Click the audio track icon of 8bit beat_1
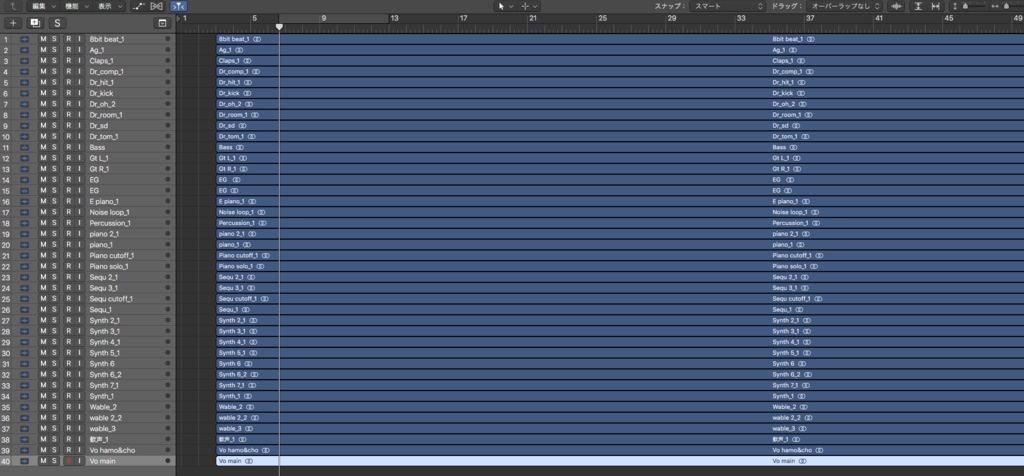The height and width of the screenshot is (476, 1024). pos(24,39)
